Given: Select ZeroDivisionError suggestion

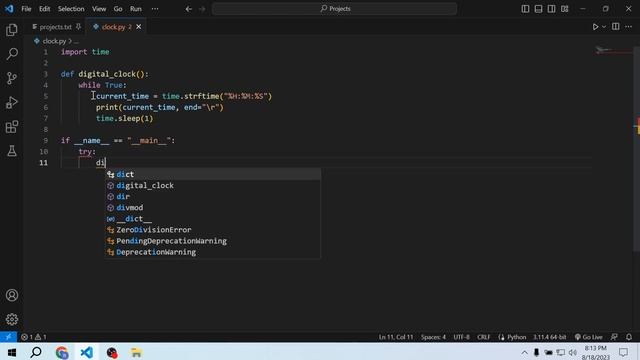Looking at the screenshot, I should click(x=213, y=230).
